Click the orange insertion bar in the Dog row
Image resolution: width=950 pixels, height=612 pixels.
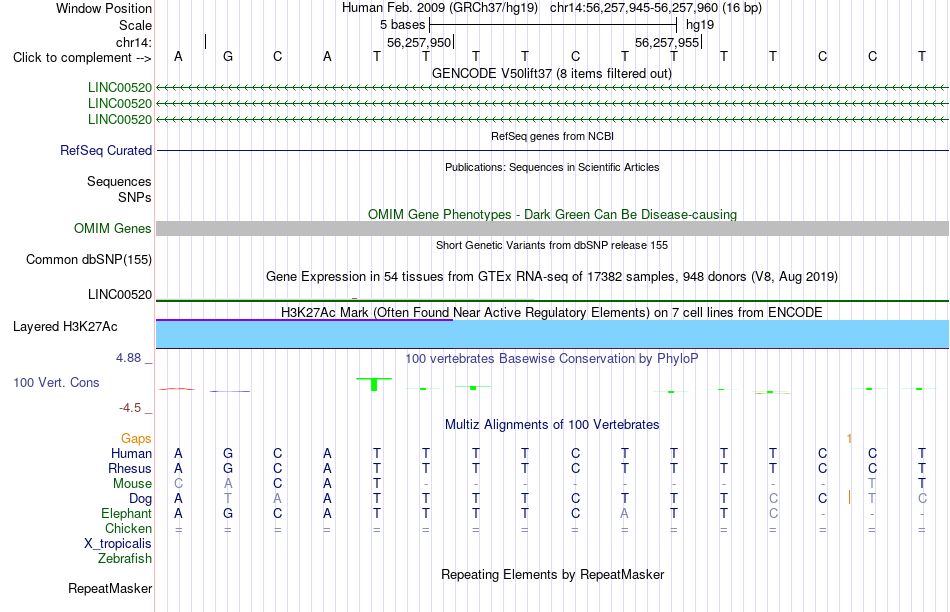coord(849,497)
